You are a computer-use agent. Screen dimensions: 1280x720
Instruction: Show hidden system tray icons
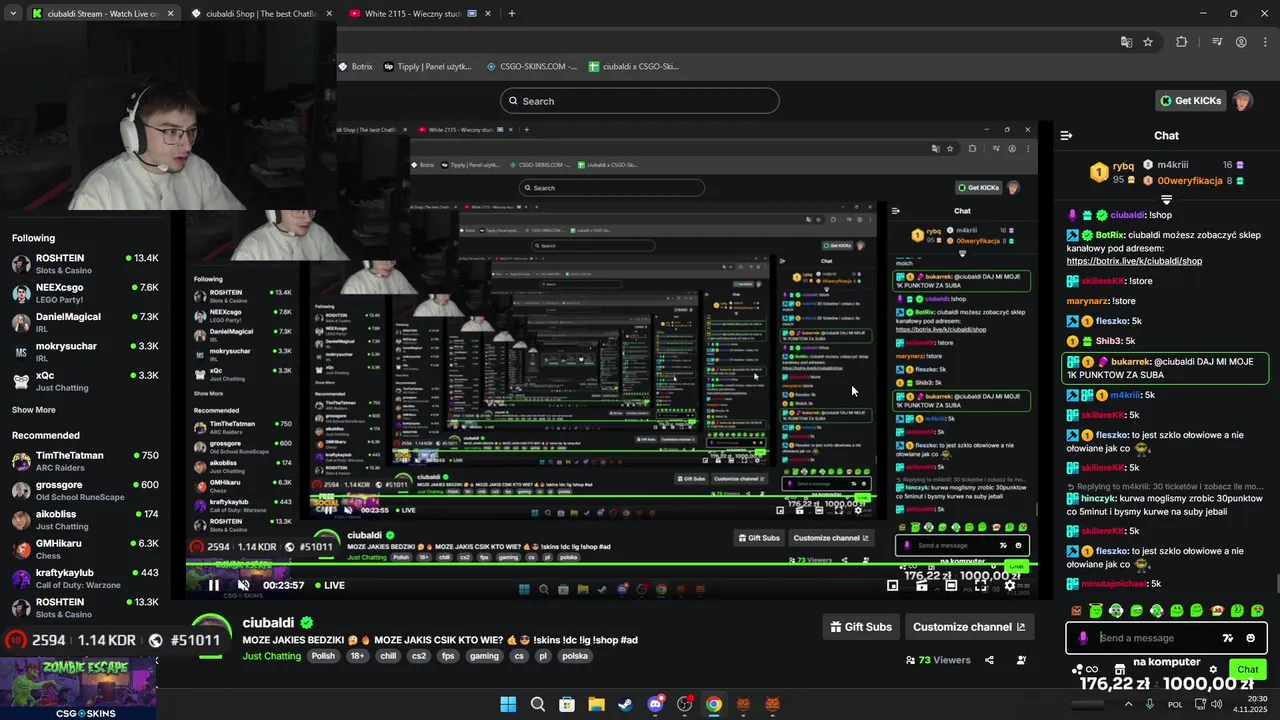tap(1129, 704)
